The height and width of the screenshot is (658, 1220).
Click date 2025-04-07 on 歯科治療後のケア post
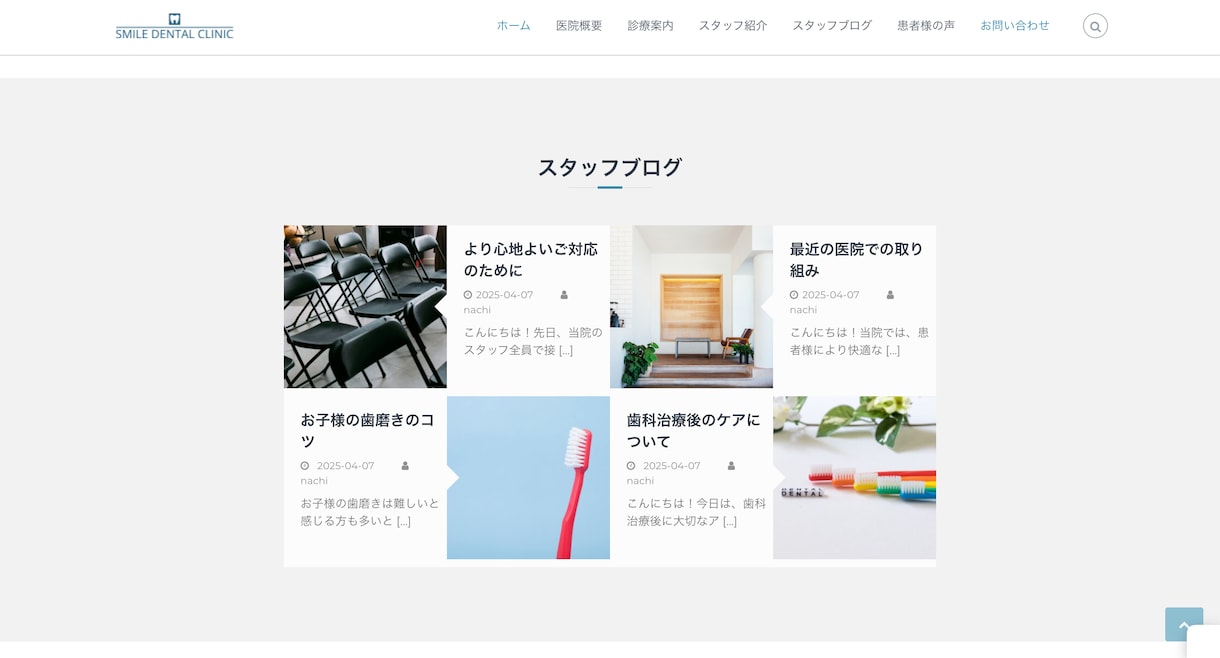(671, 466)
